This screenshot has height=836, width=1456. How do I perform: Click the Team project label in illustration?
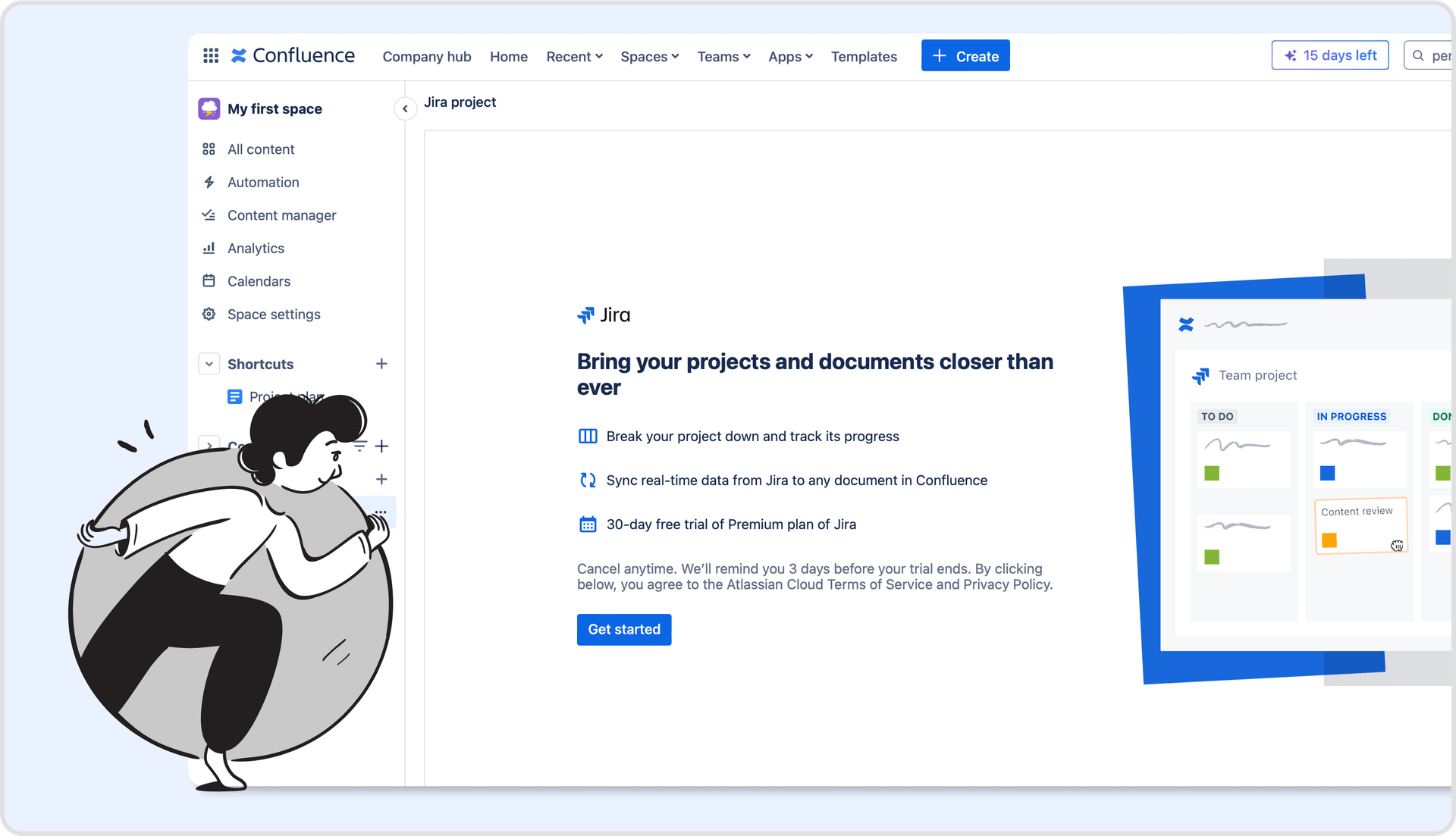coord(1257,375)
